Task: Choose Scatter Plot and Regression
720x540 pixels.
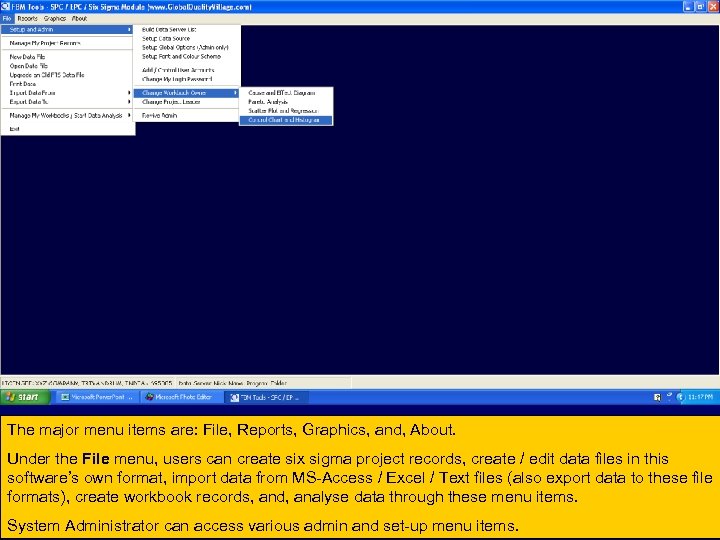Action: coord(286,111)
